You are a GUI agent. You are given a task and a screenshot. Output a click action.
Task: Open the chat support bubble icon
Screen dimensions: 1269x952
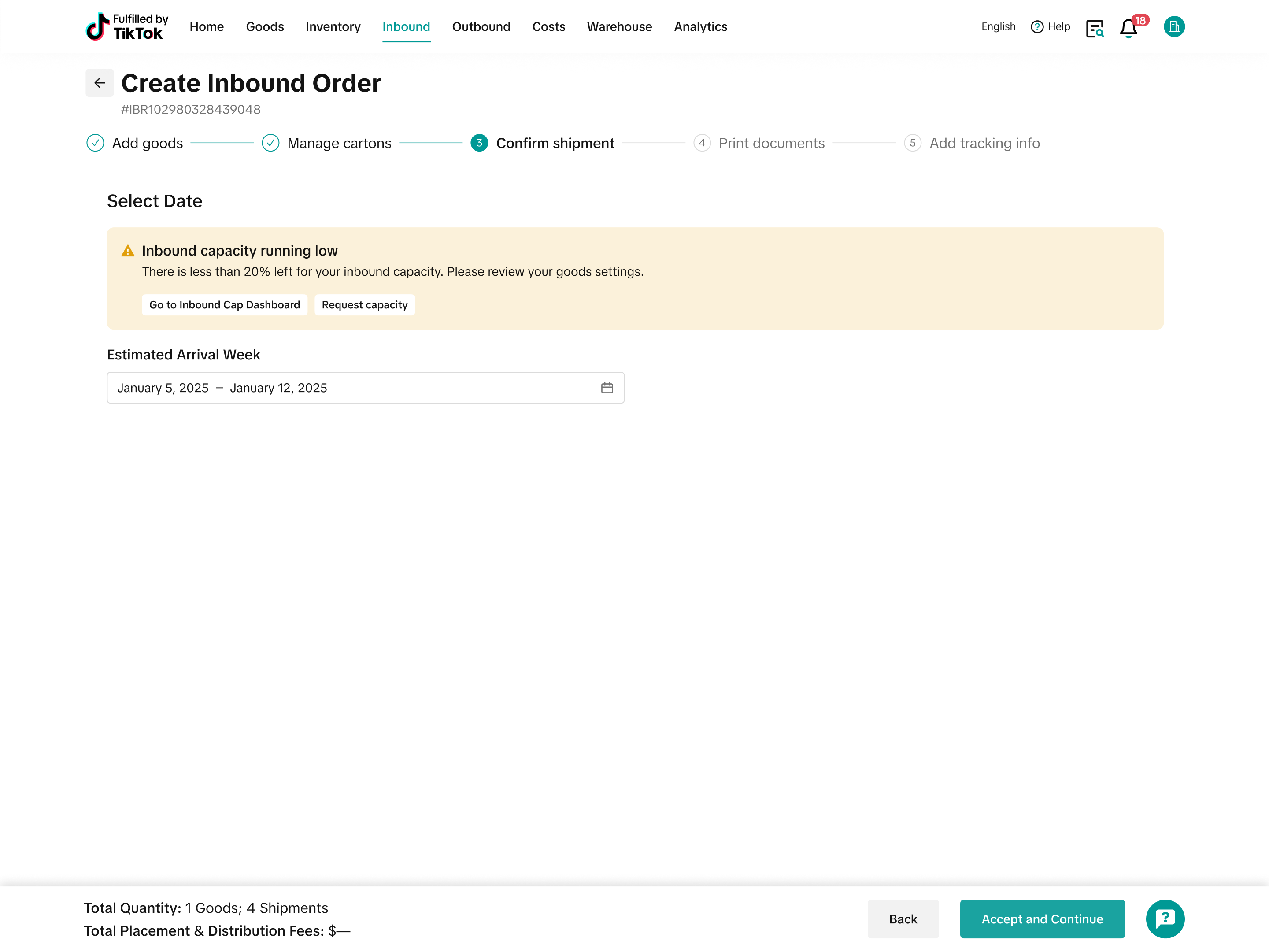[1165, 918]
